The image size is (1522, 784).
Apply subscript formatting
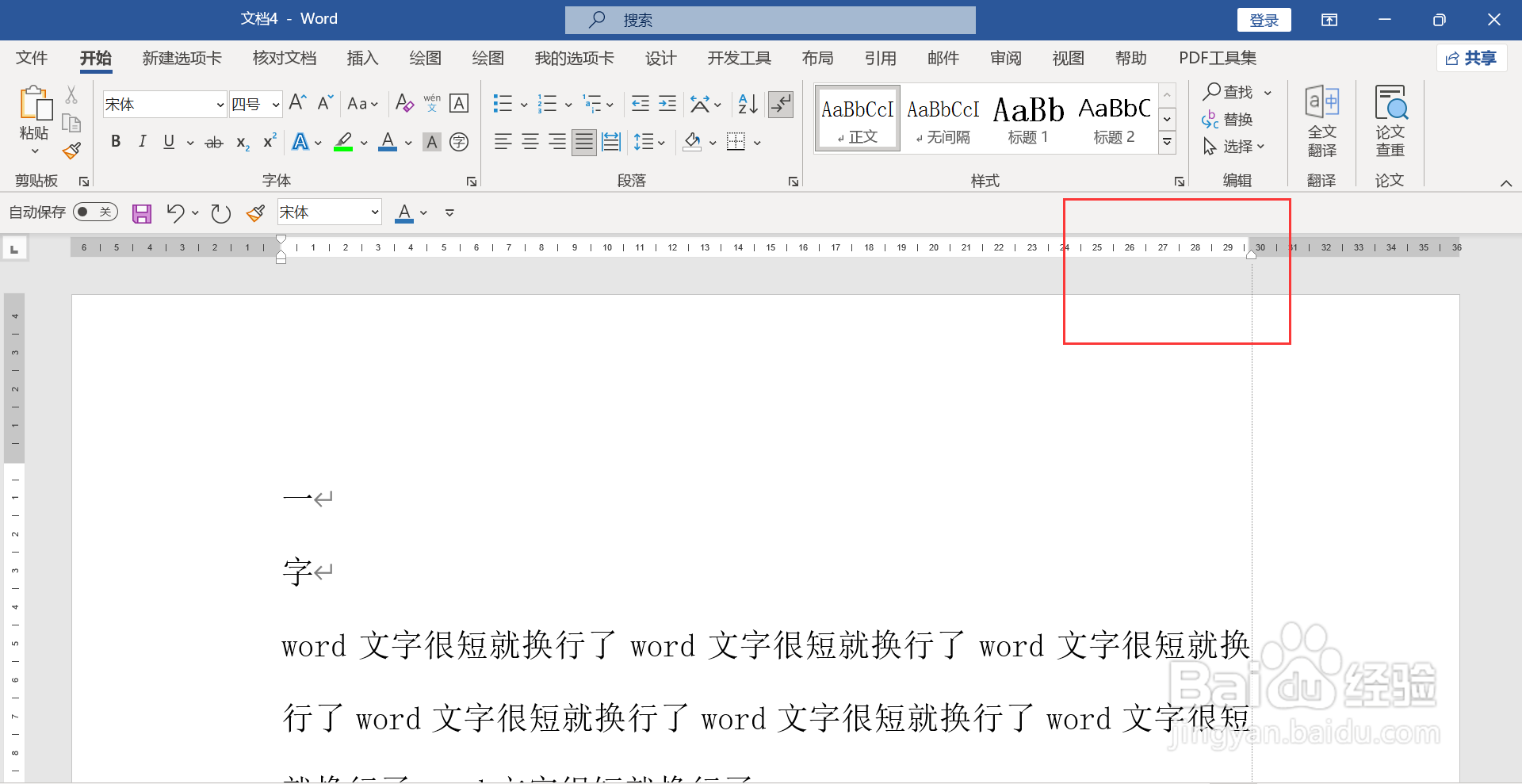coord(243,143)
